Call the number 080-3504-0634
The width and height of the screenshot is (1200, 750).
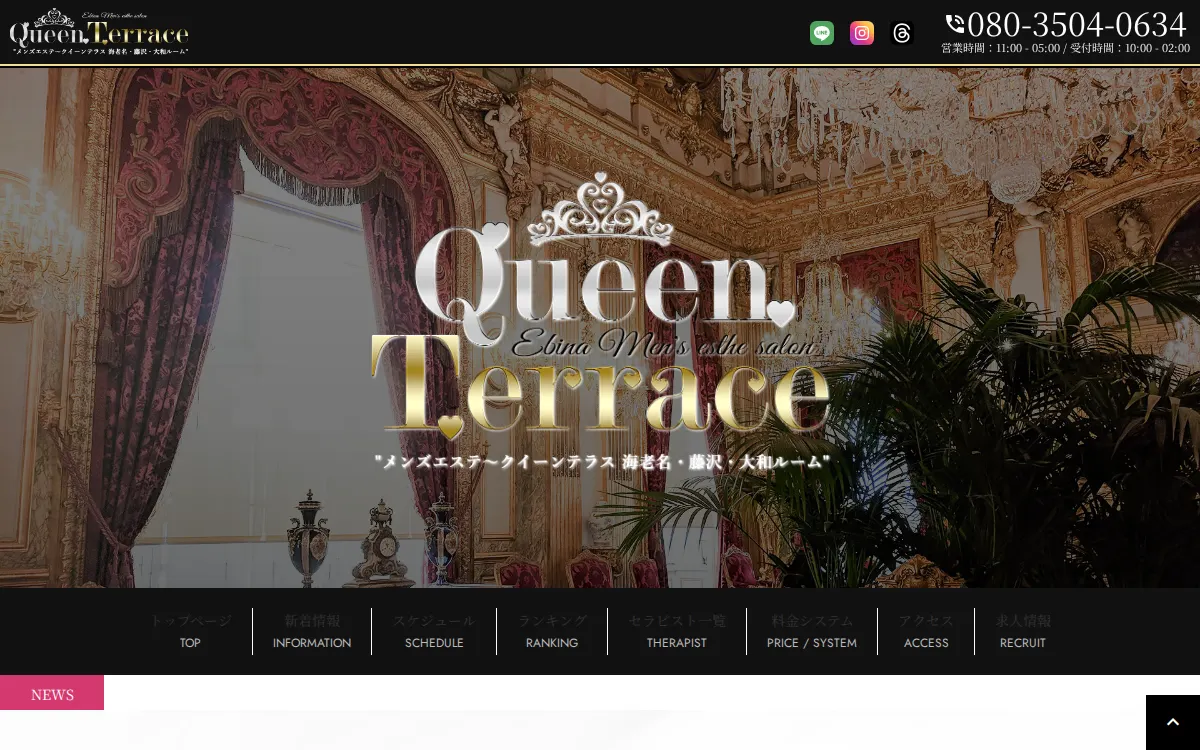(x=1076, y=23)
